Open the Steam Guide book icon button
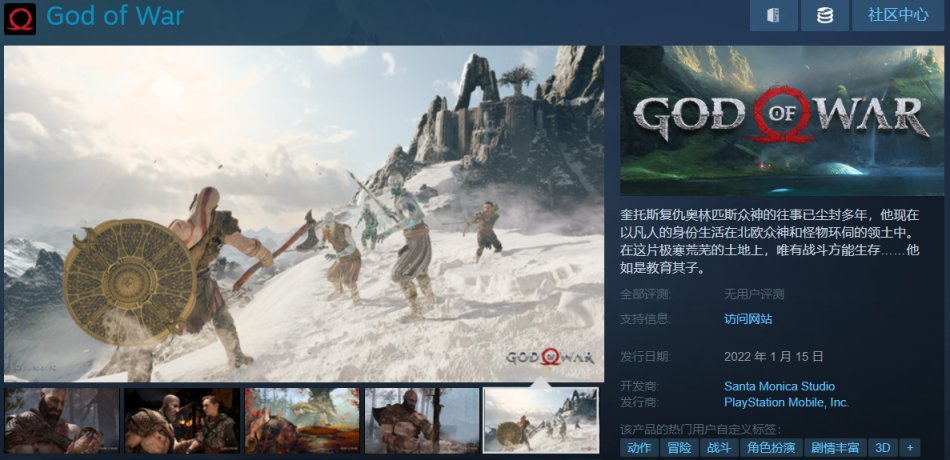The image size is (950, 460). (x=774, y=16)
